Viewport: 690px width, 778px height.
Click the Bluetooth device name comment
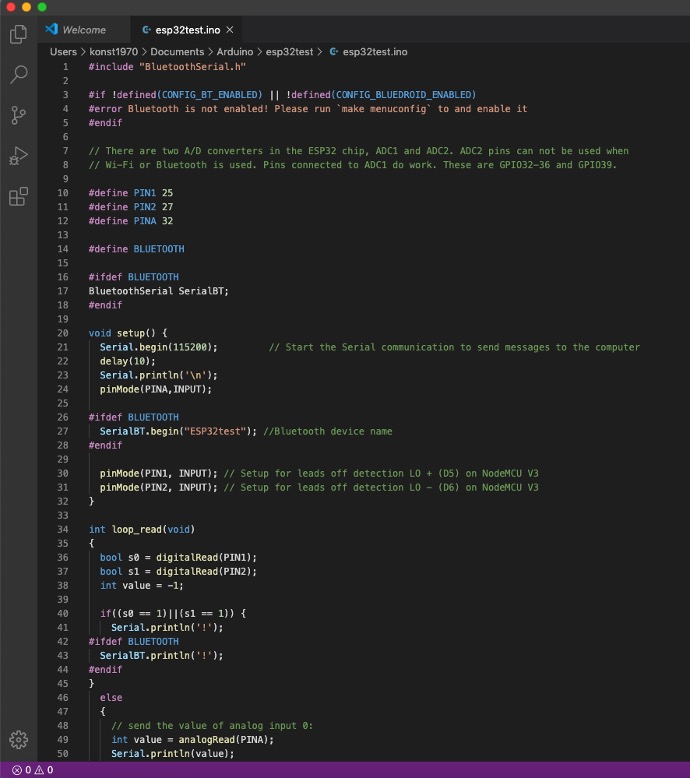coord(327,431)
